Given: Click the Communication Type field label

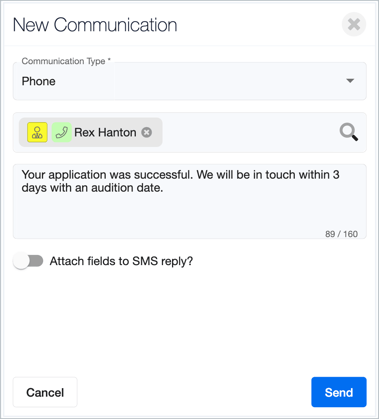Looking at the screenshot, I should click(x=66, y=61).
